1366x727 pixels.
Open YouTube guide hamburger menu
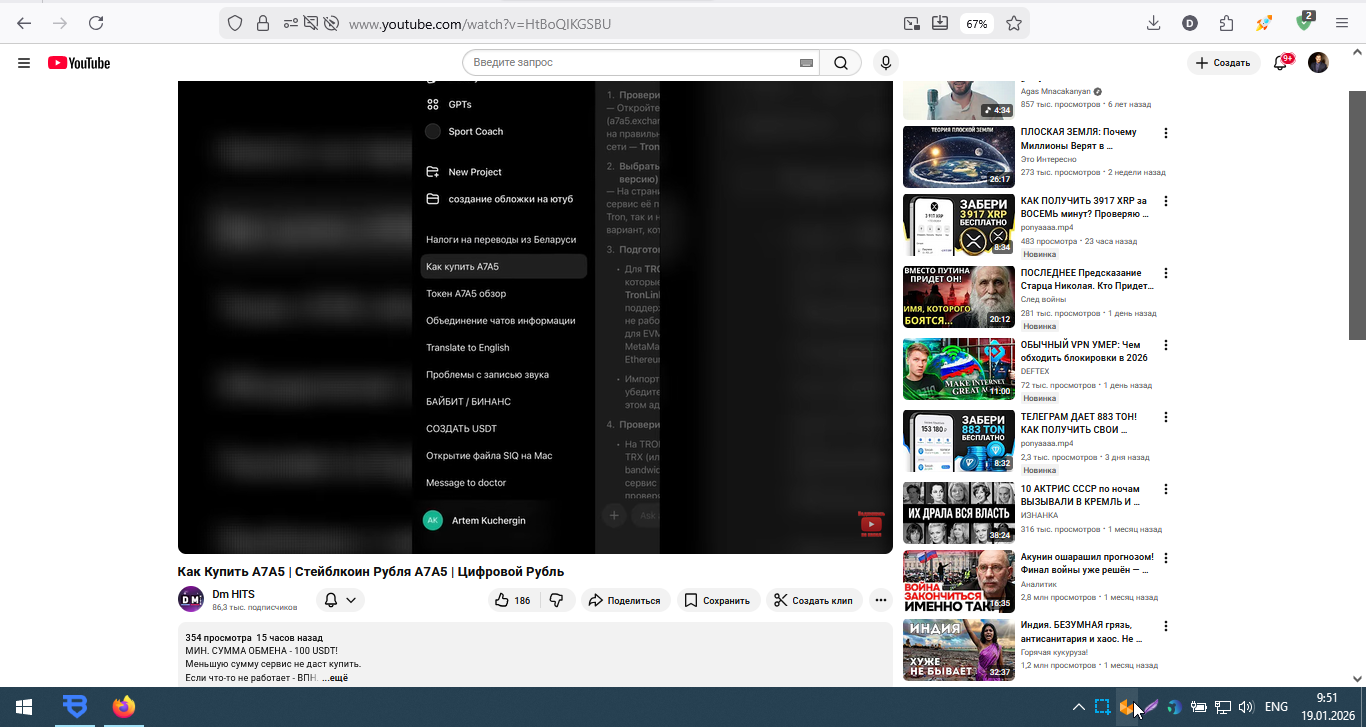[24, 63]
